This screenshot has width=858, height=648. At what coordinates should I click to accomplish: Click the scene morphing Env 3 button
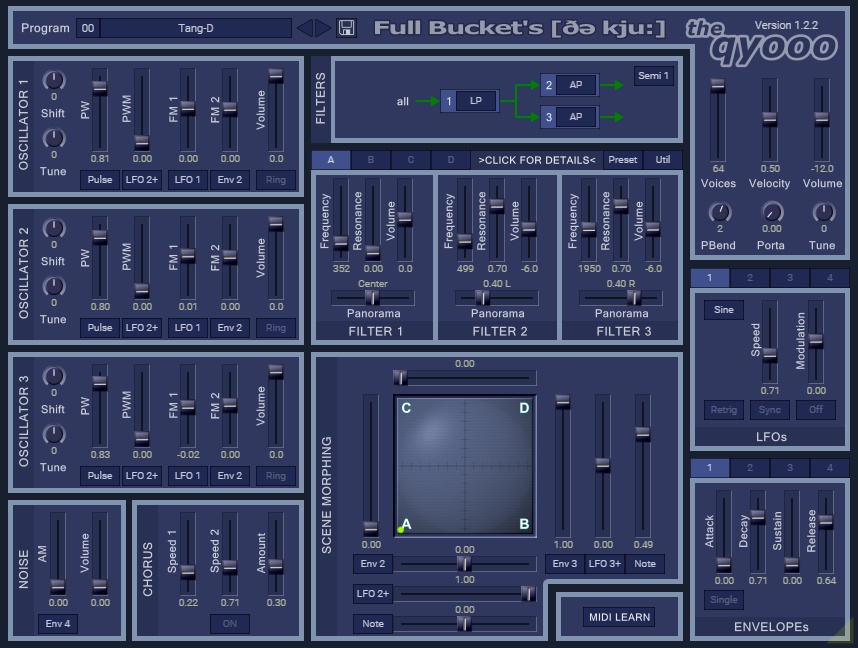(x=565, y=564)
